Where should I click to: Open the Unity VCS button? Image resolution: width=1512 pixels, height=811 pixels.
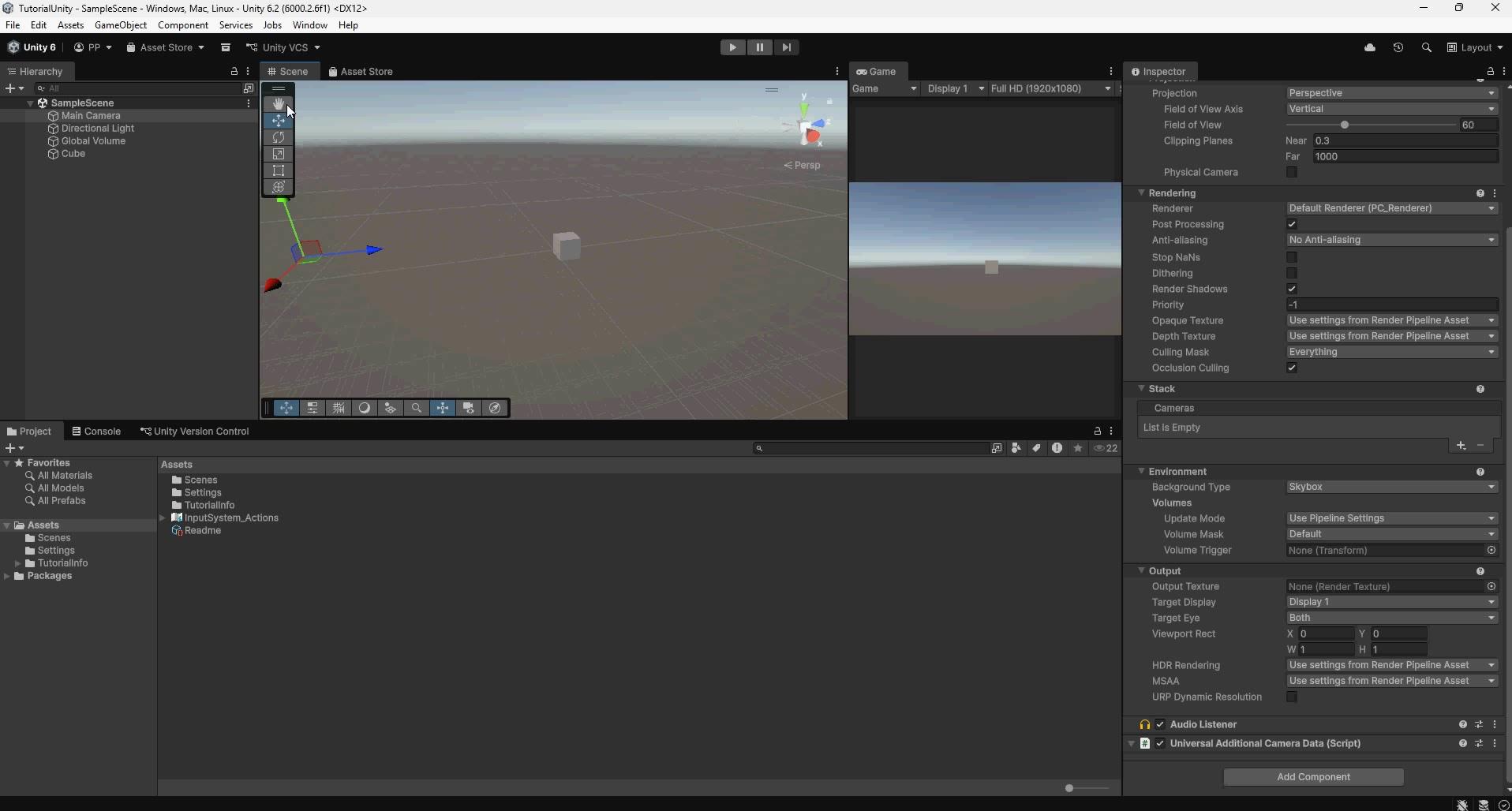click(x=283, y=47)
